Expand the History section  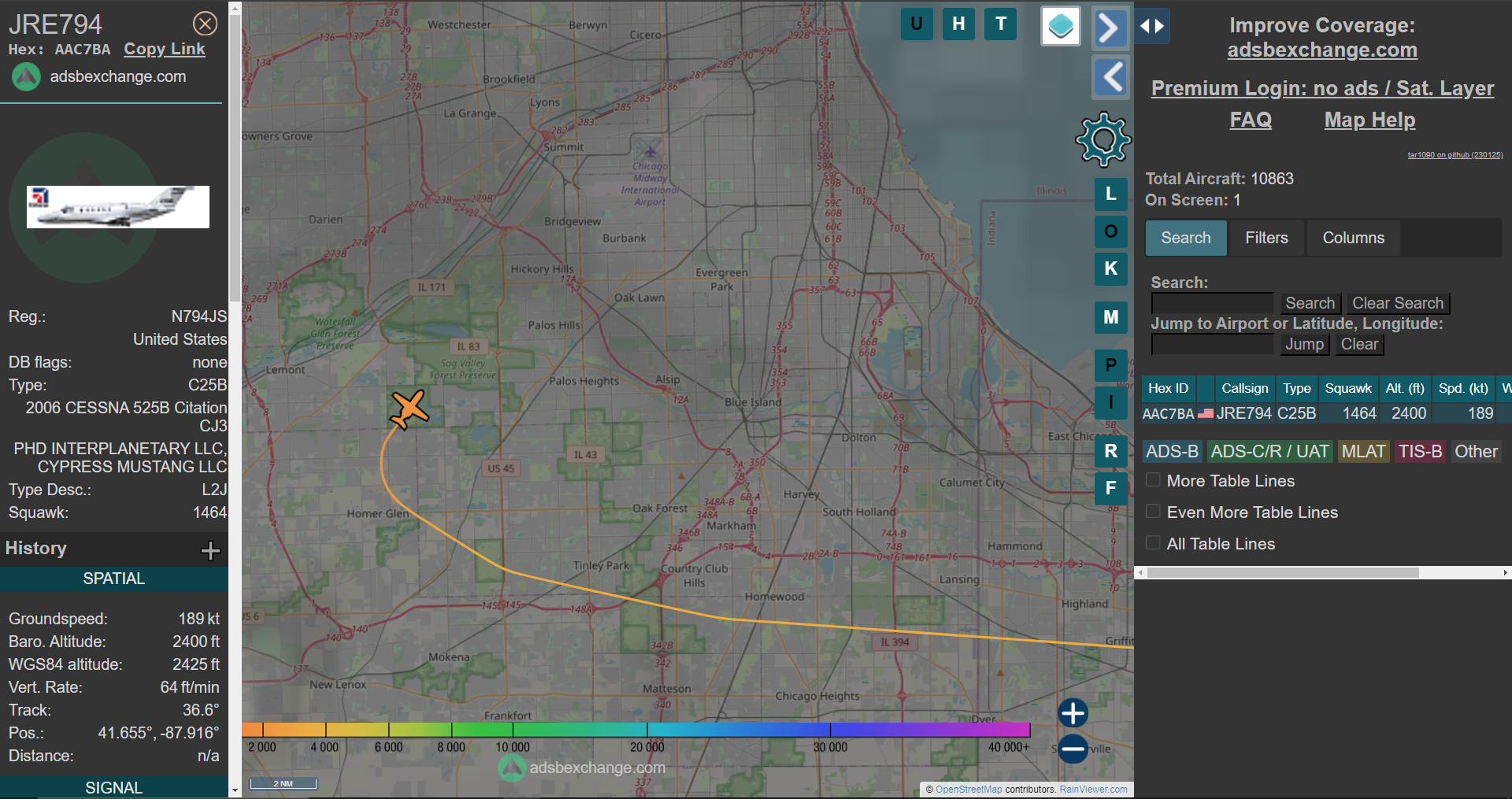click(210, 550)
